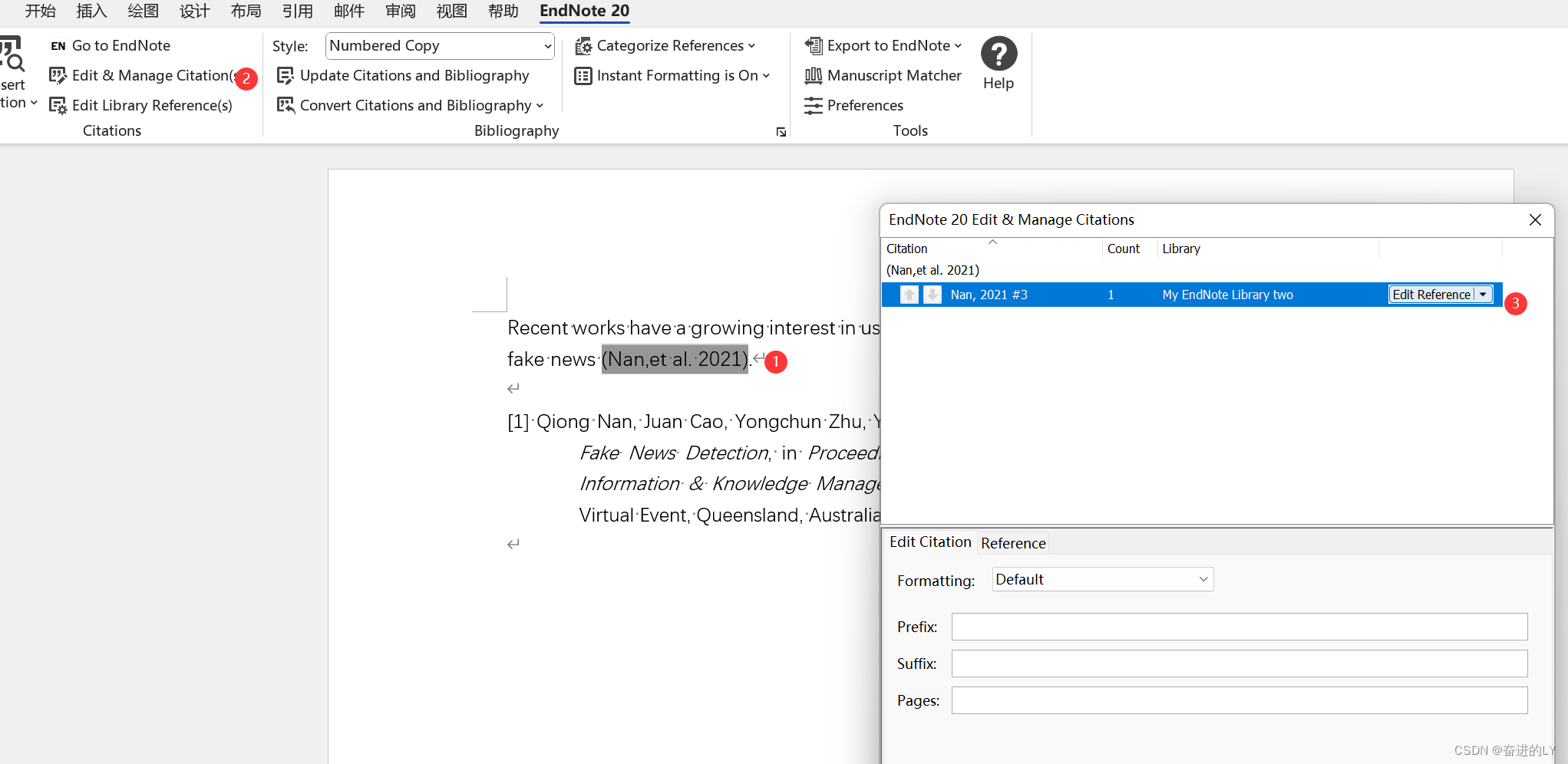Screen dimensions: 1568x764
Task: Open the 布局 ribbon tab
Action: coord(246,11)
